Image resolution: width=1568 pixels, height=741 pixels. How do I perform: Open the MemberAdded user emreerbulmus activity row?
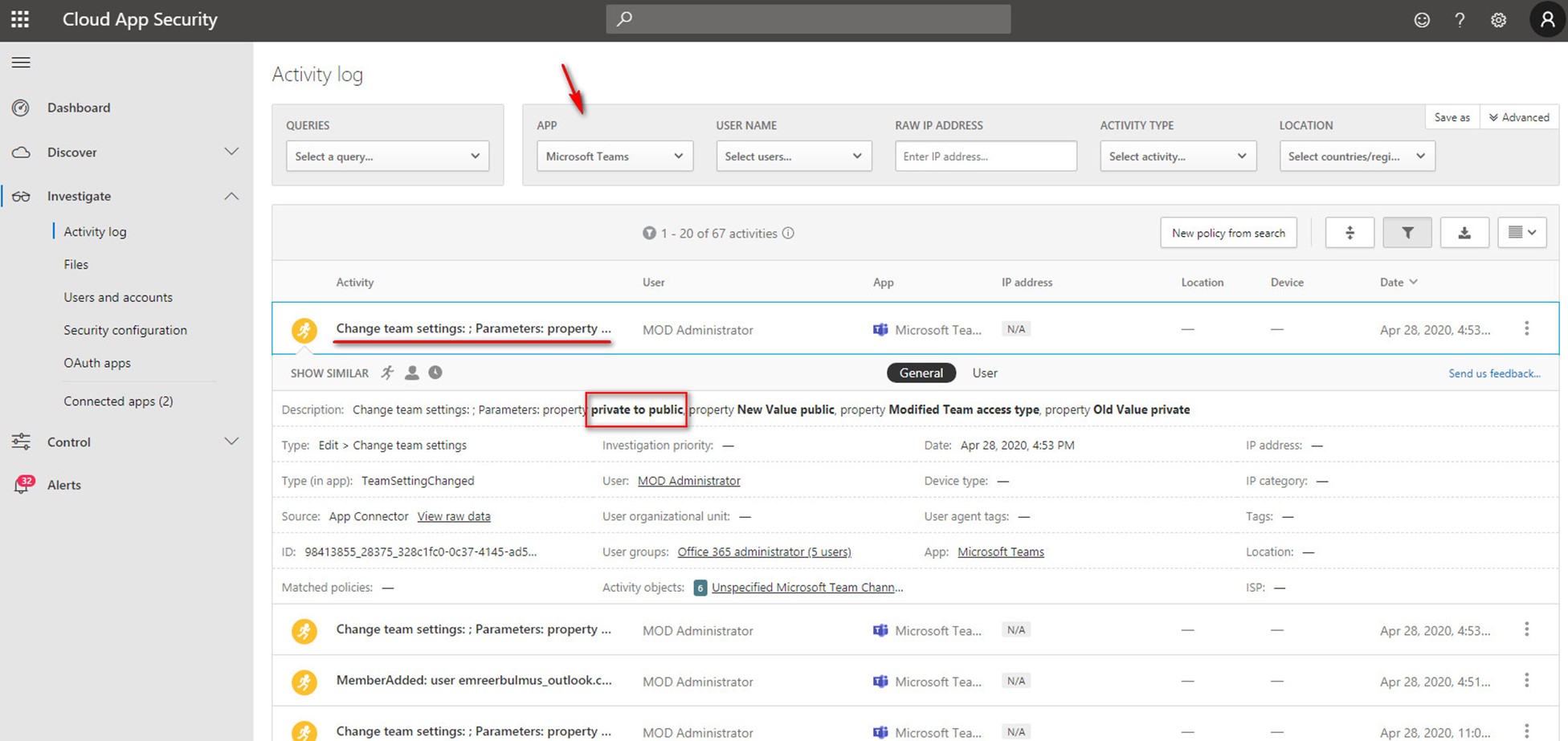click(x=916, y=681)
